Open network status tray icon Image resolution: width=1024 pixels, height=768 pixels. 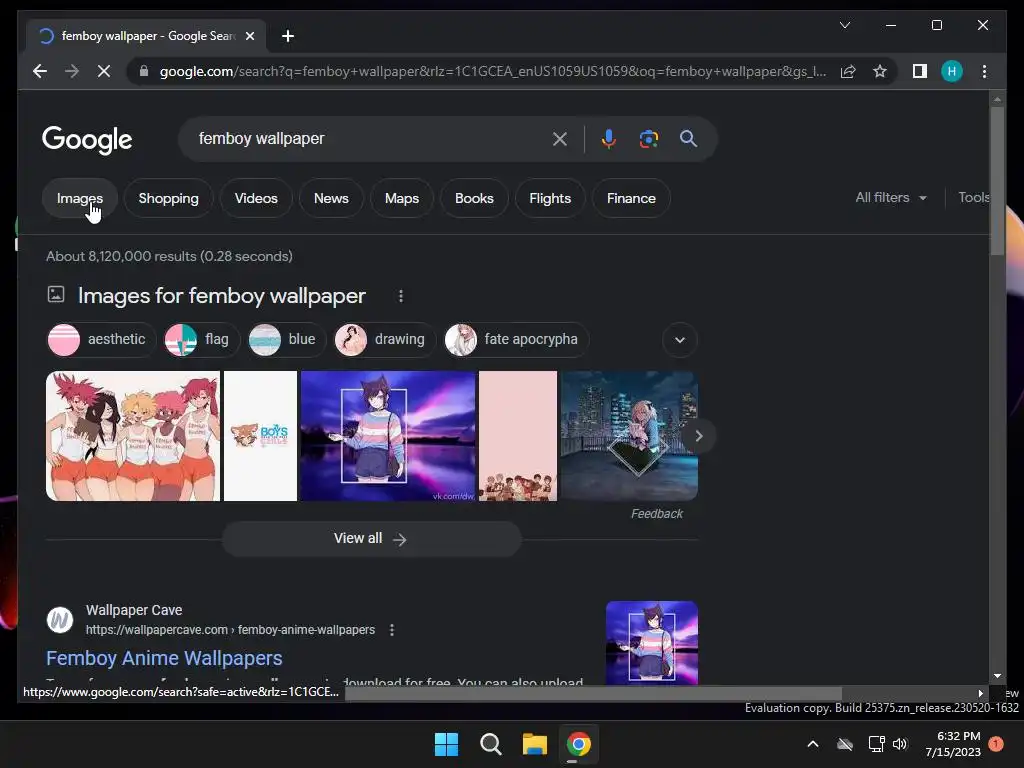pos(876,744)
